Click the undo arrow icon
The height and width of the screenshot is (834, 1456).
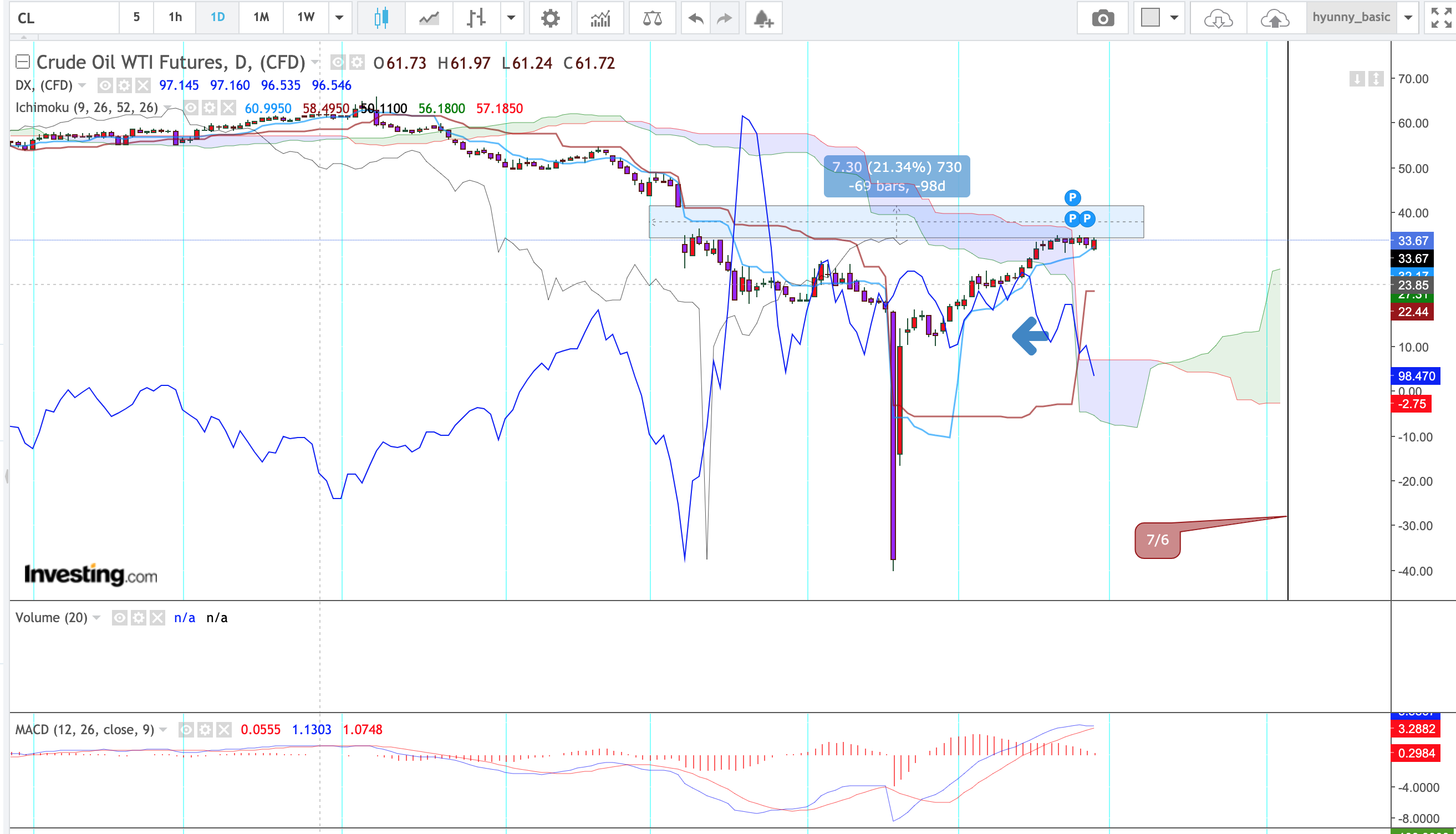[695, 18]
